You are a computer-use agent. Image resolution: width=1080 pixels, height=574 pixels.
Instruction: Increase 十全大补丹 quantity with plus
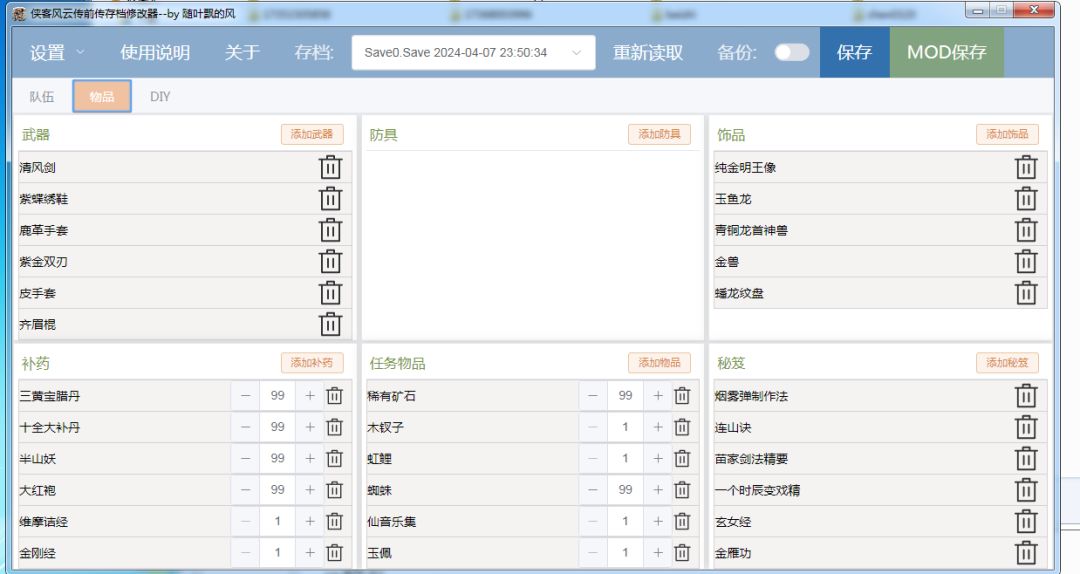tap(310, 427)
